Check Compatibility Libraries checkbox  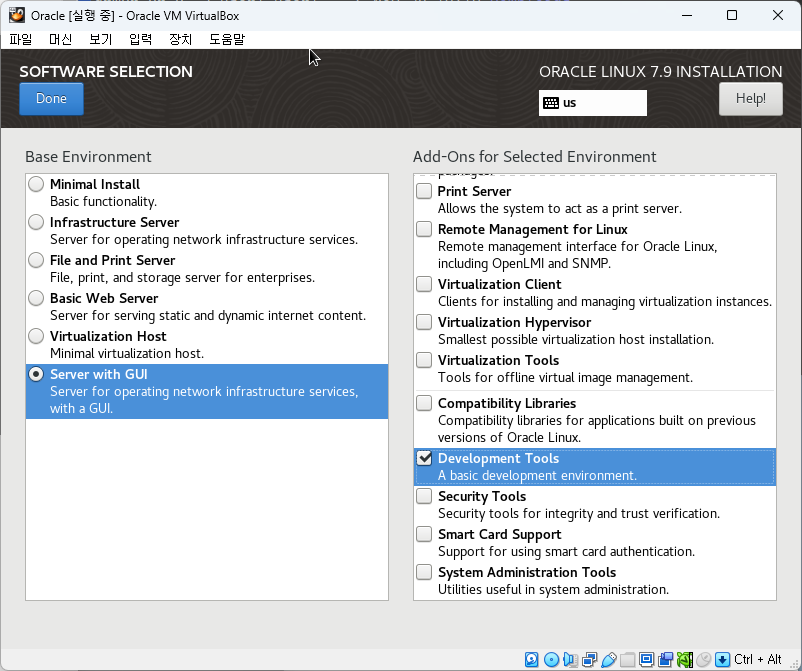coord(424,403)
